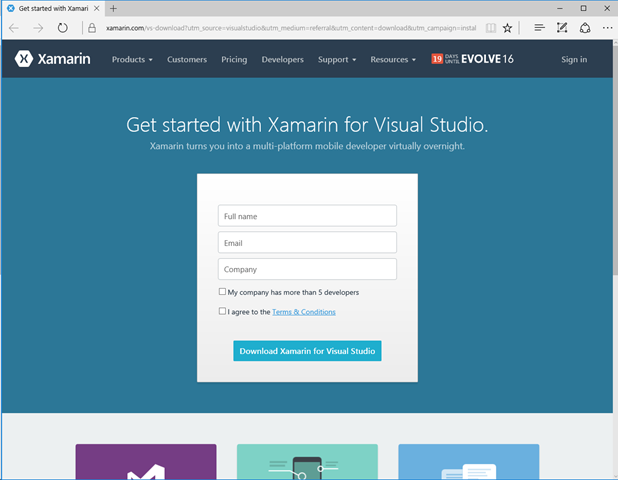Open the Terms & Conditions link

tap(304, 312)
